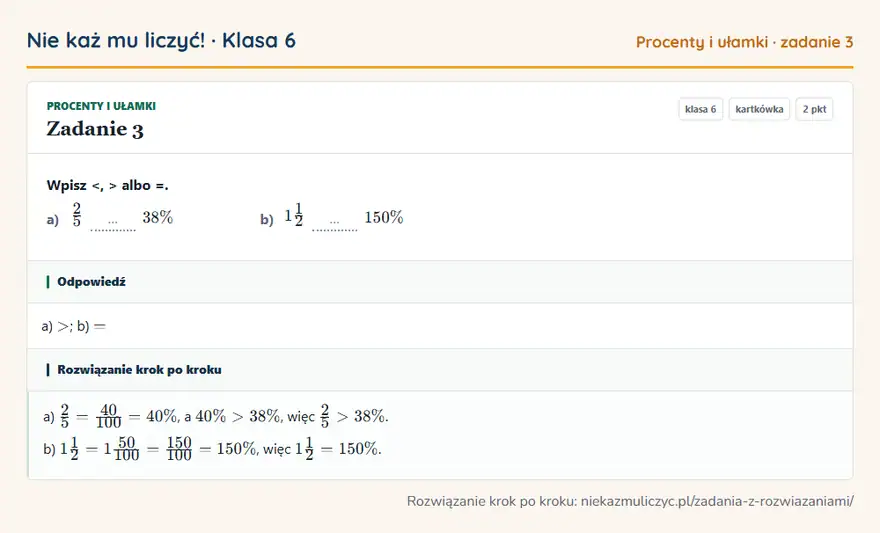Click the dotted blank in part b)
This screenshot has height=533, width=880.
(334, 223)
